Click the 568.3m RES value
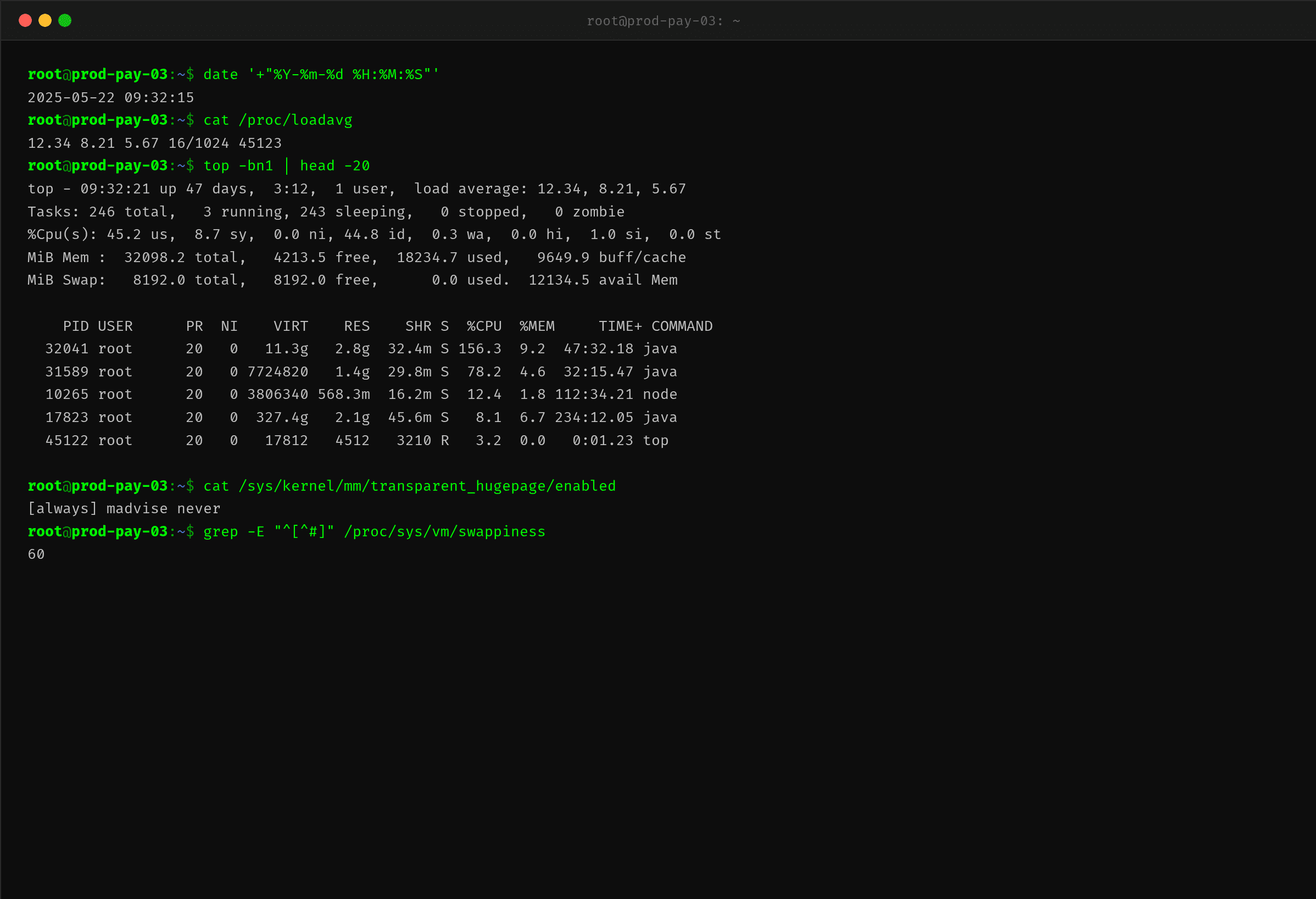 coord(343,394)
